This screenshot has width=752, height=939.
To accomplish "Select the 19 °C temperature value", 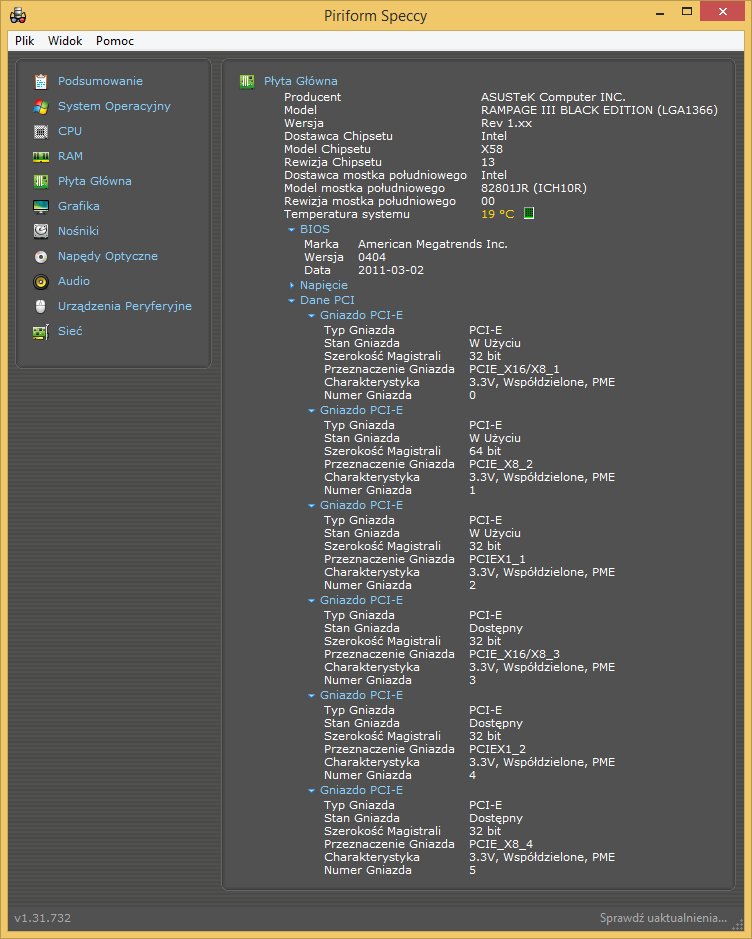I will 498,214.
